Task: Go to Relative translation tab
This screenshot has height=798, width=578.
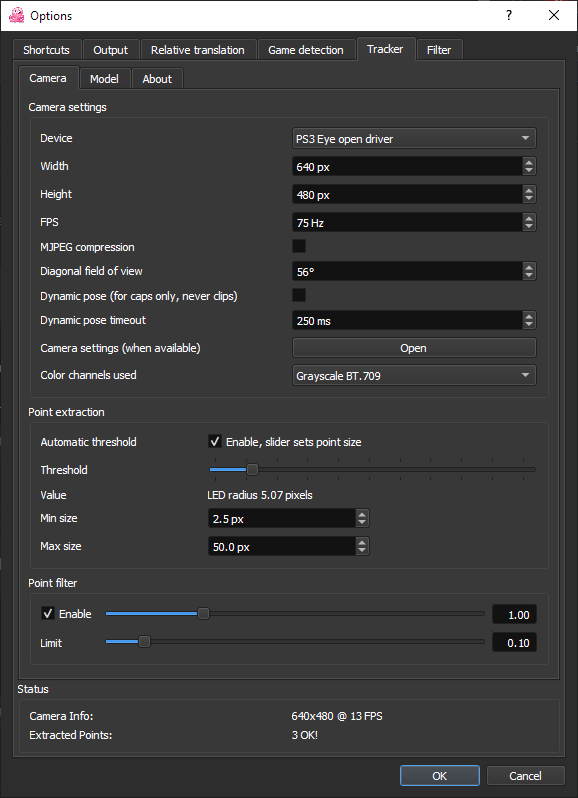Action: (x=197, y=50)
